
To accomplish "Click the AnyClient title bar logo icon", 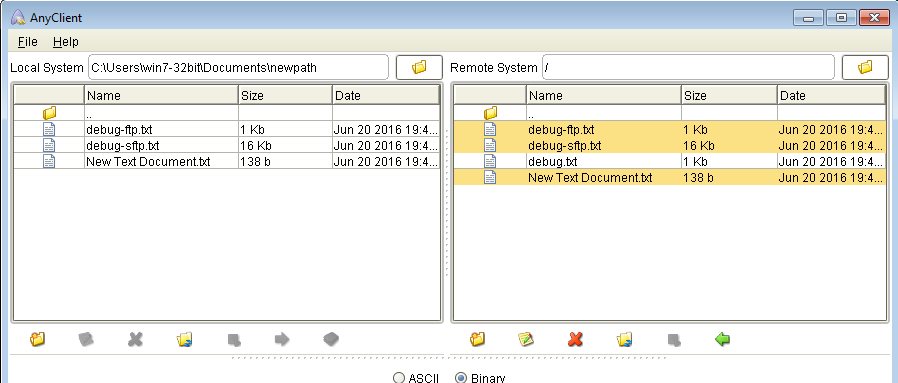I will (18, 17).
